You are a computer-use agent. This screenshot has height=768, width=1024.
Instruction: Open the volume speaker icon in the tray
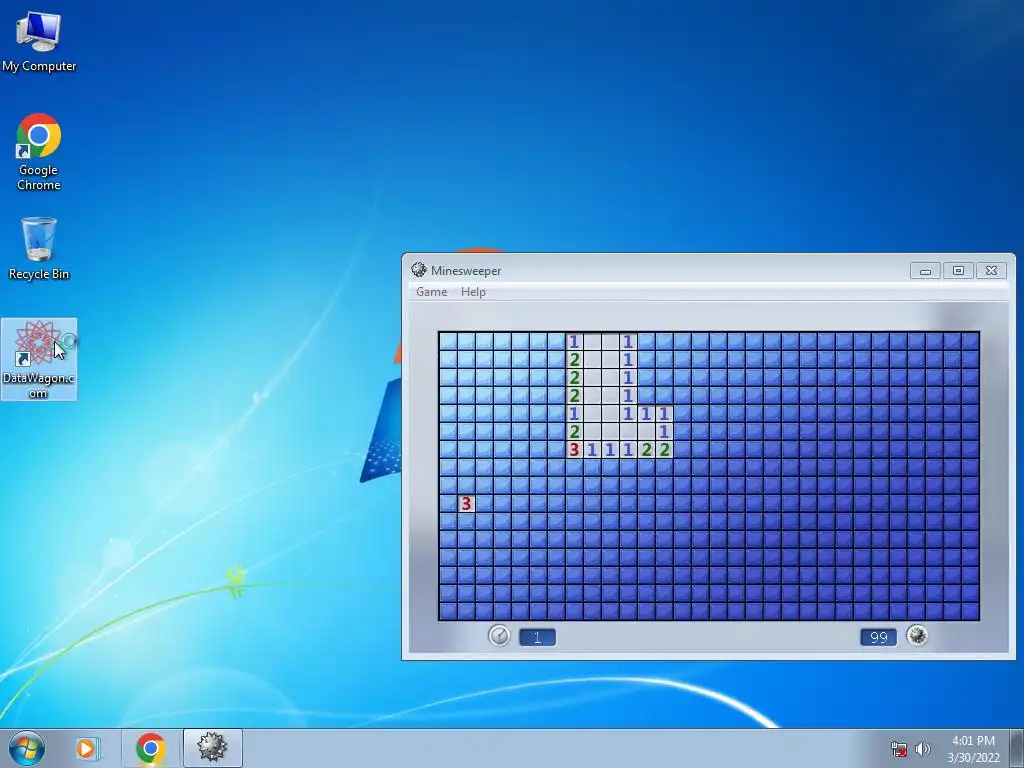[x=922, y=749]
